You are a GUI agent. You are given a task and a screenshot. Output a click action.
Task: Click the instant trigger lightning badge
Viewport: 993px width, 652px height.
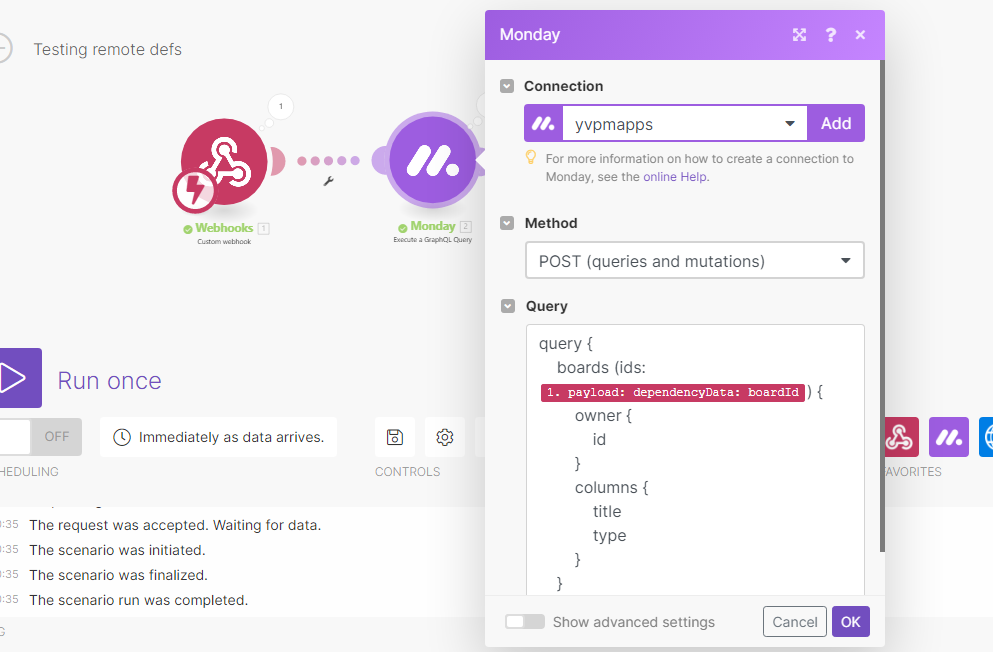194,190
